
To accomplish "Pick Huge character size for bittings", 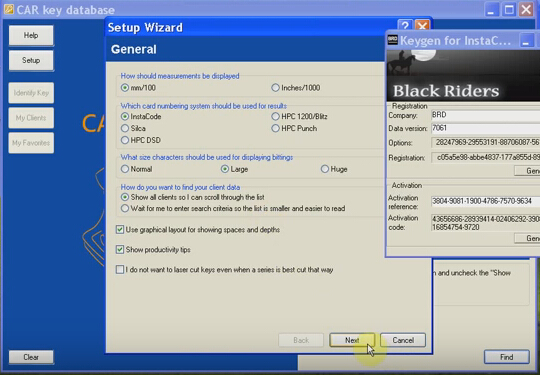I will (334, 169).
